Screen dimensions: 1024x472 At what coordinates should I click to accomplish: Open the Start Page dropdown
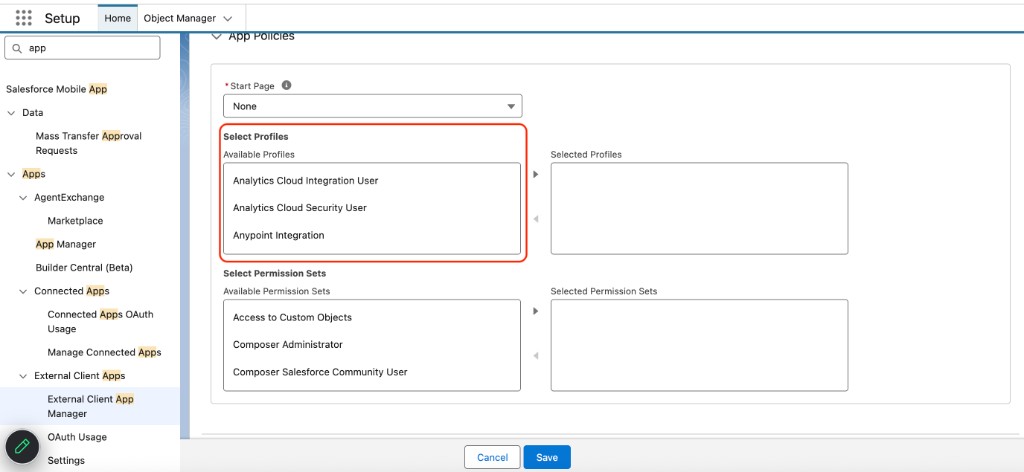point(372,106)
